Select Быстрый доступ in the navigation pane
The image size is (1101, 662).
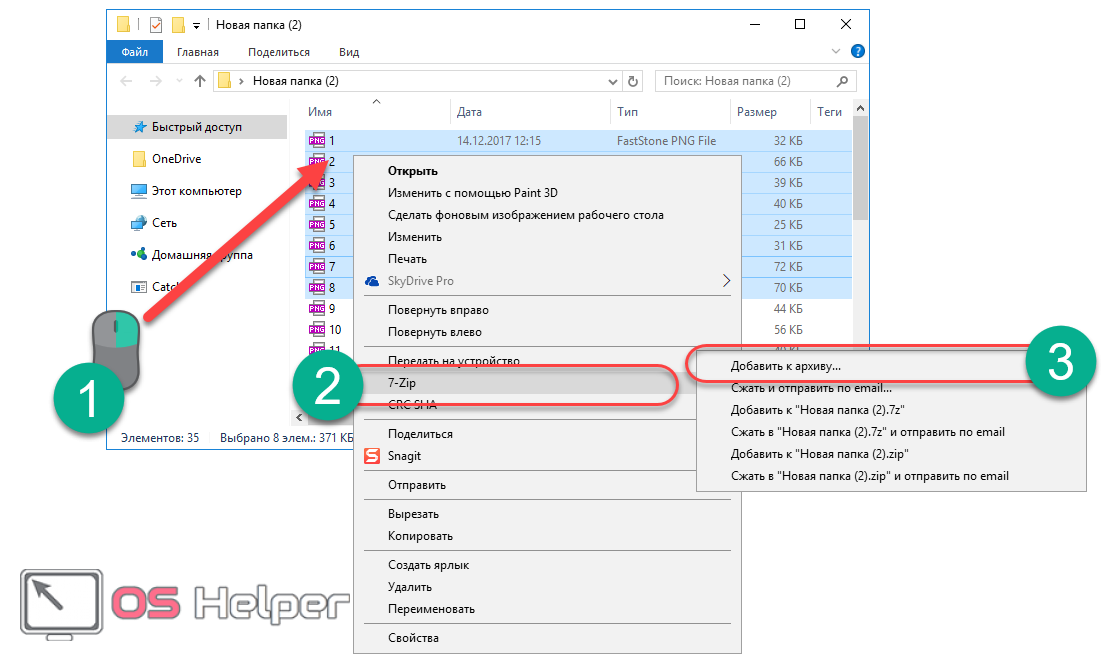coord(197,127)
